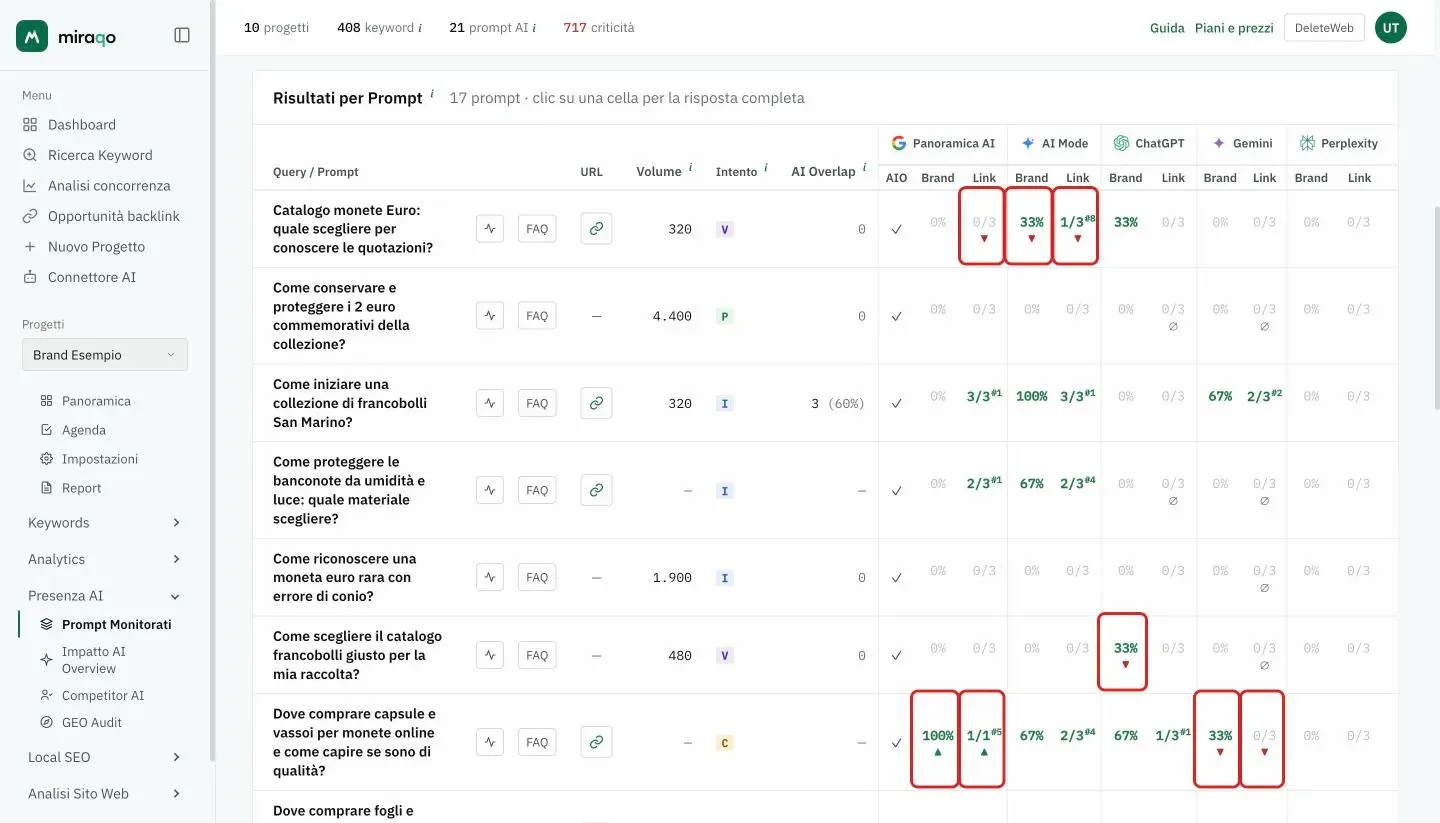Click info icon next to Risultati per Prompt

[432, 95]
